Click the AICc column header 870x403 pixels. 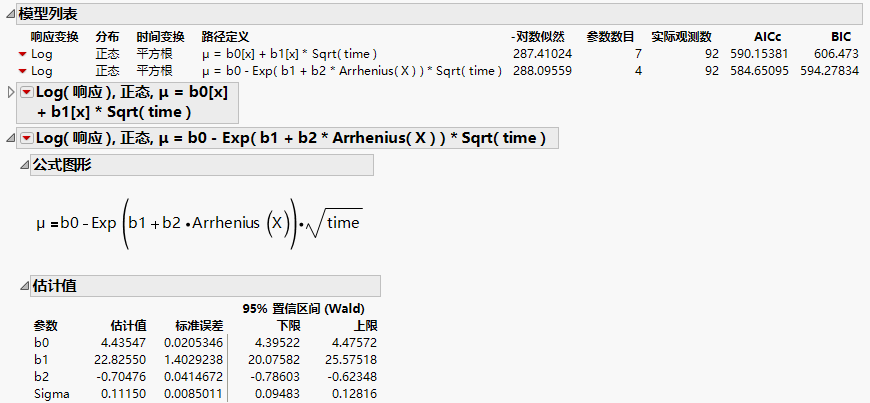click(x=767, y=36)
